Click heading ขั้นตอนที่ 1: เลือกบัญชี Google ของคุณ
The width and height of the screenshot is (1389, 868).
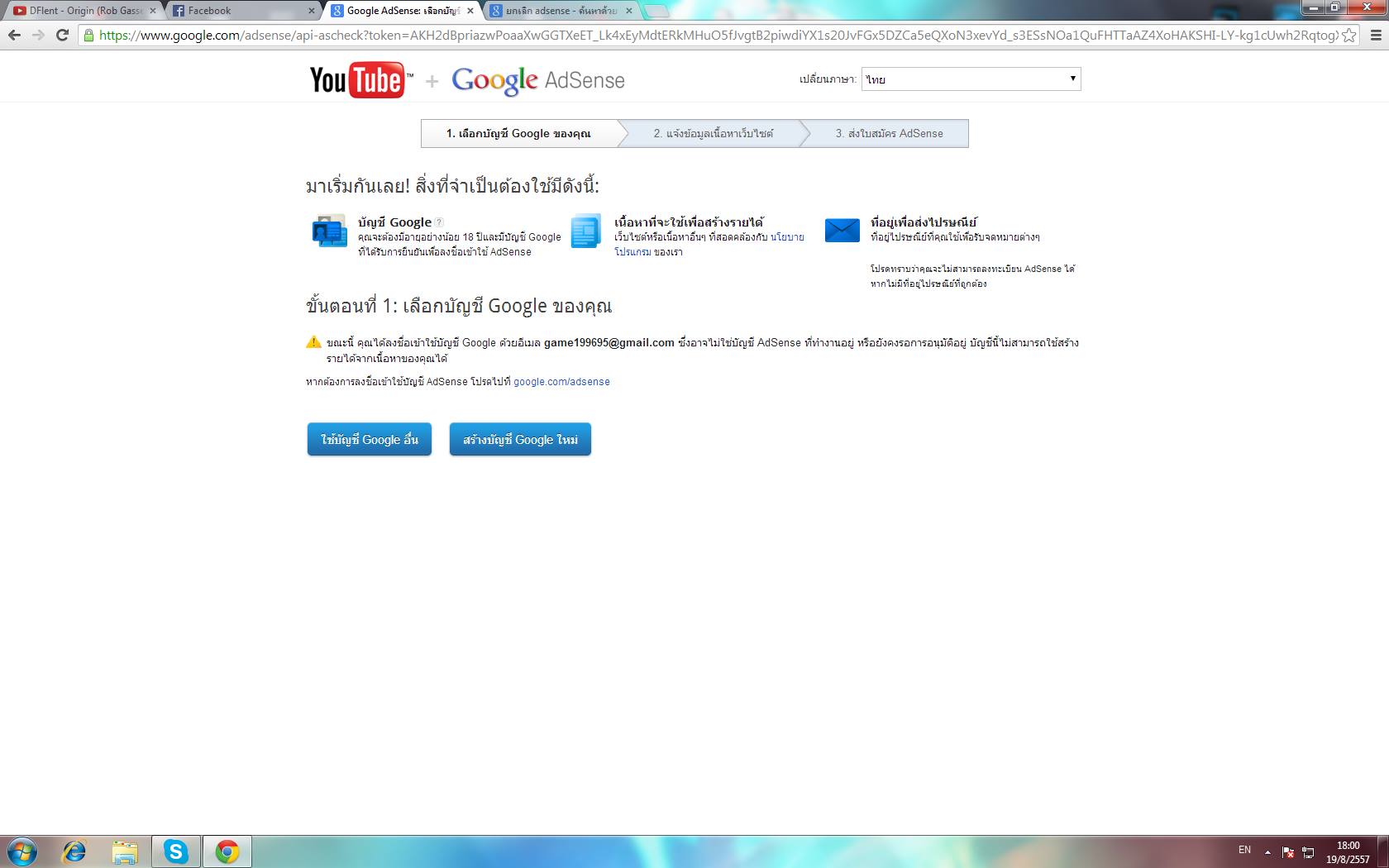pyautogui.click(x=459, y=306)
